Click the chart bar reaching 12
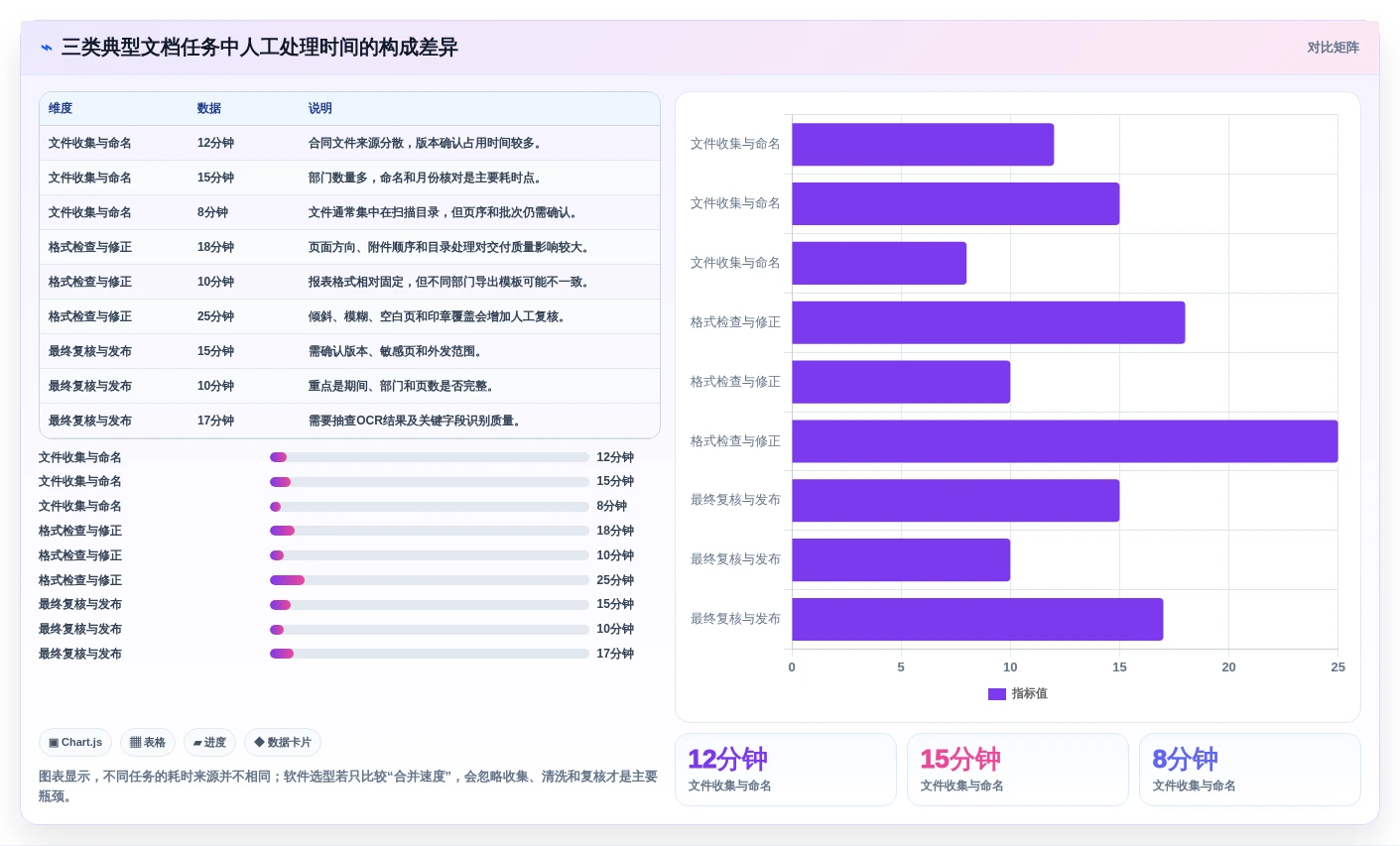 click(x=923, y=145)
